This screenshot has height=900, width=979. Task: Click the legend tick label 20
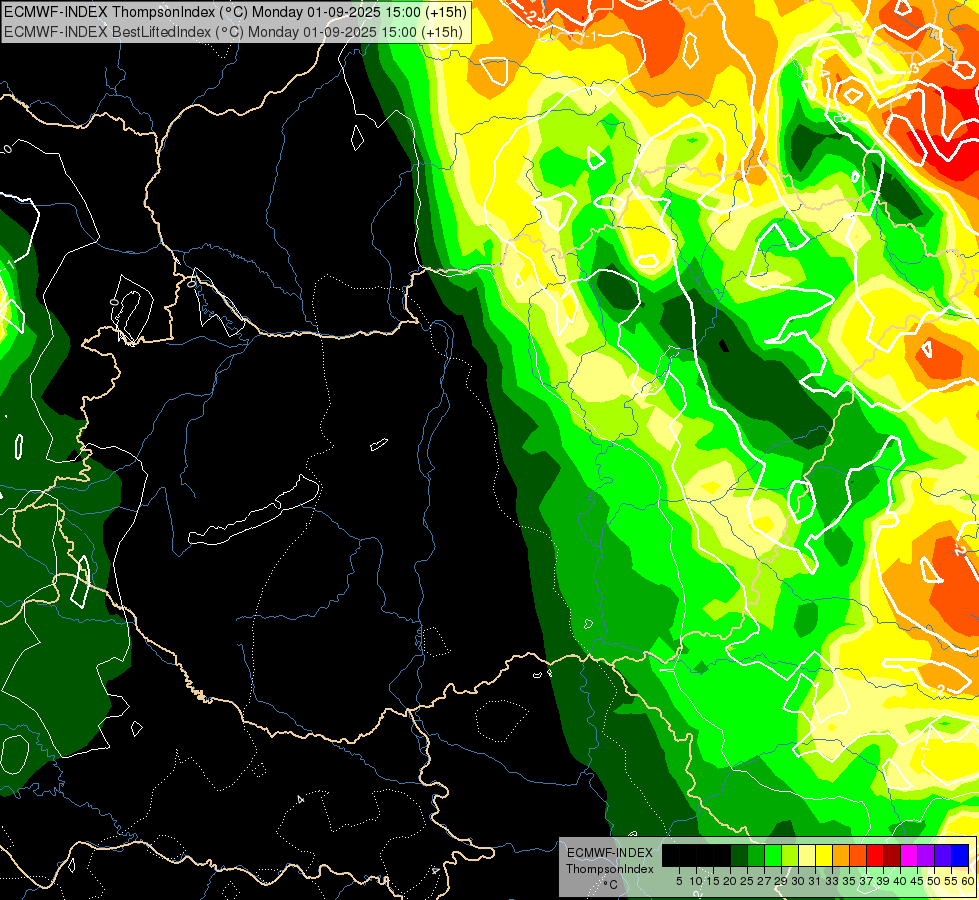730,881
